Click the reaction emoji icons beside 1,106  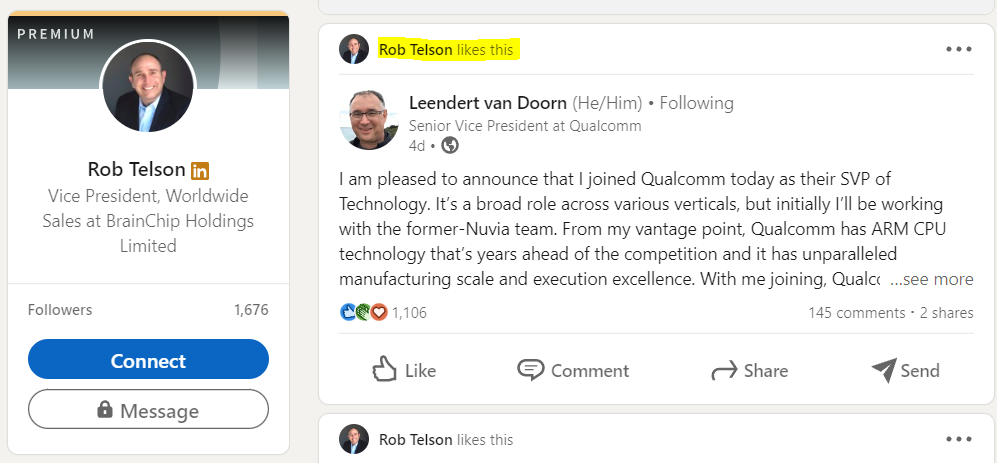(363, 312)
